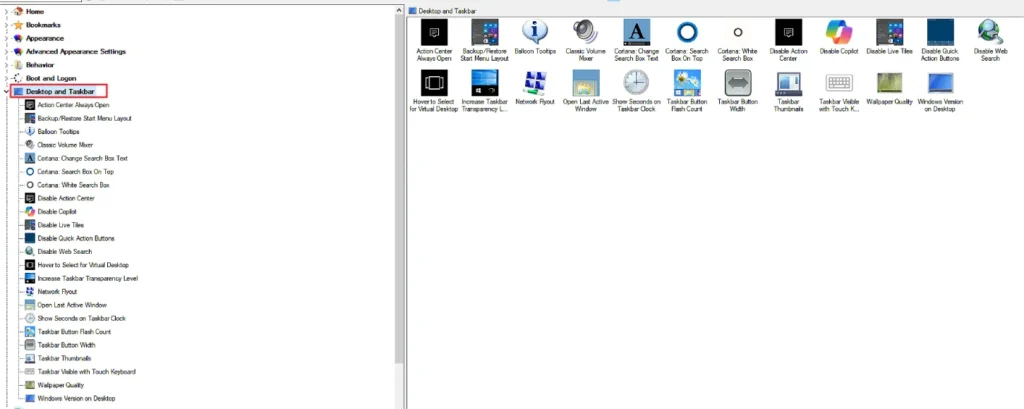Expand the Appearance tree node
Viewport: 1024px width, 409px height.
pyautogui.click(x=7, y=39)
